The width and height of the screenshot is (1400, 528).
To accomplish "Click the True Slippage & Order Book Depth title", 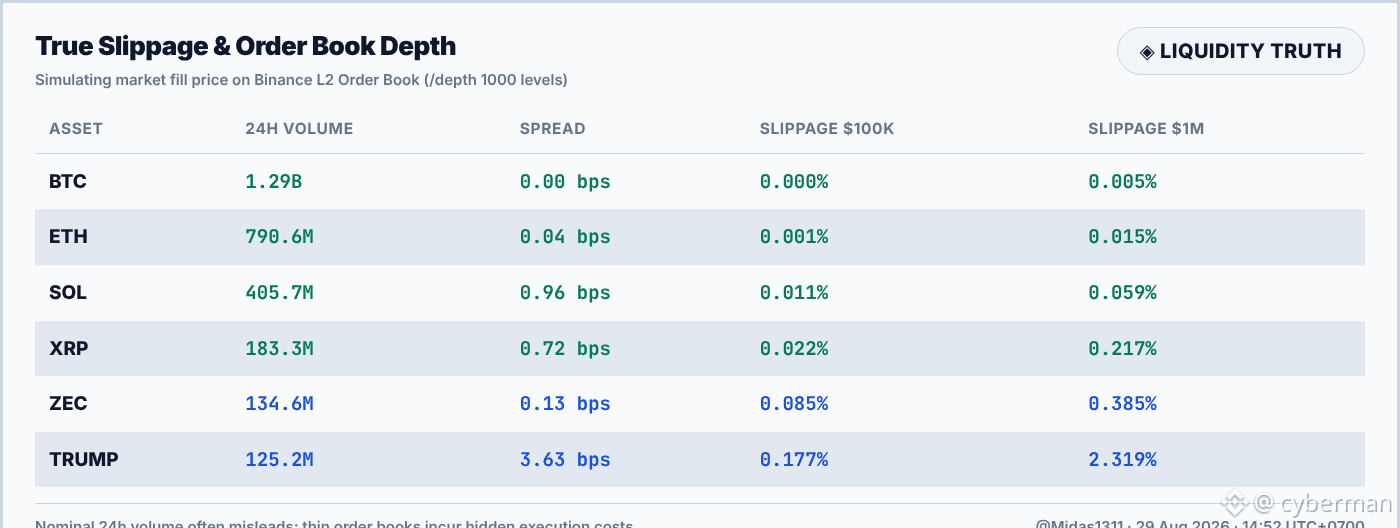I will (246, 46).
